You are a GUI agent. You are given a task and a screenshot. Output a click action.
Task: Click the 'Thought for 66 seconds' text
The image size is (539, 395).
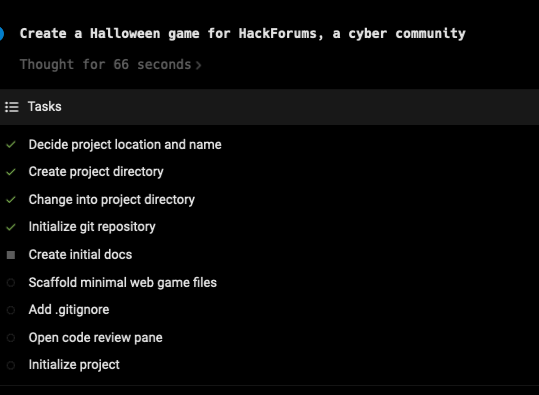(105, 65)
